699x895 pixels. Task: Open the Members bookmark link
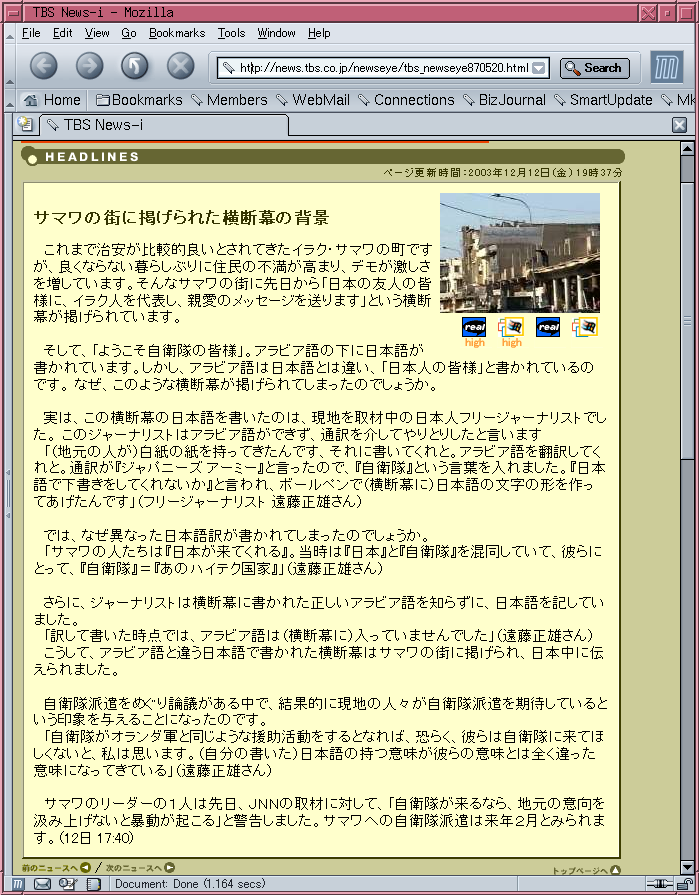pyautogui.click(x=229, y=100)
